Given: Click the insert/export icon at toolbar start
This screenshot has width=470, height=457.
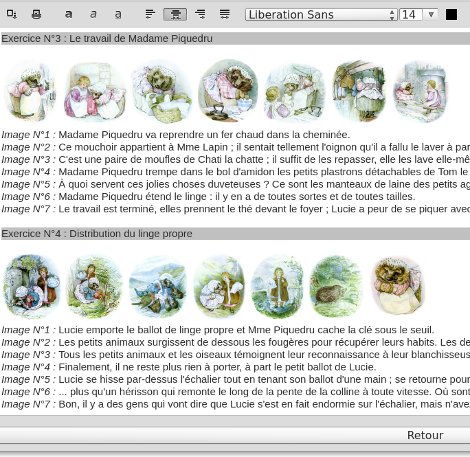Looking at the screenshot, I should [12, 14].
